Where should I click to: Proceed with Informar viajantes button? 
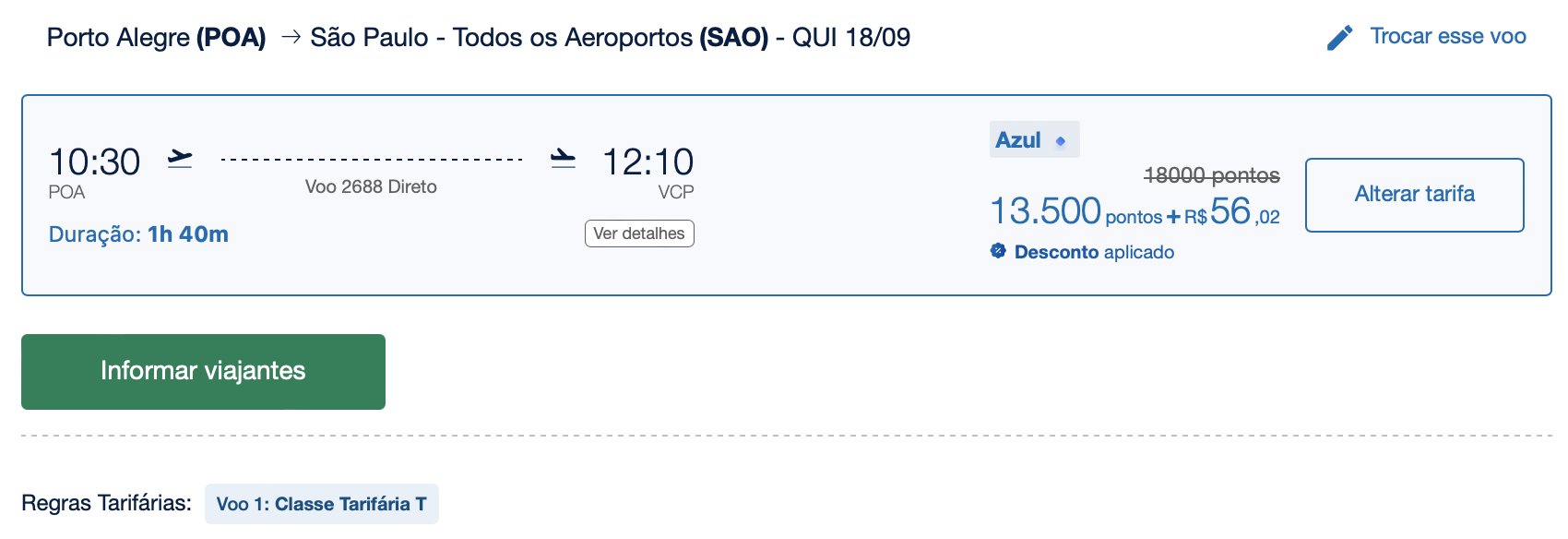tap(203, 372)
